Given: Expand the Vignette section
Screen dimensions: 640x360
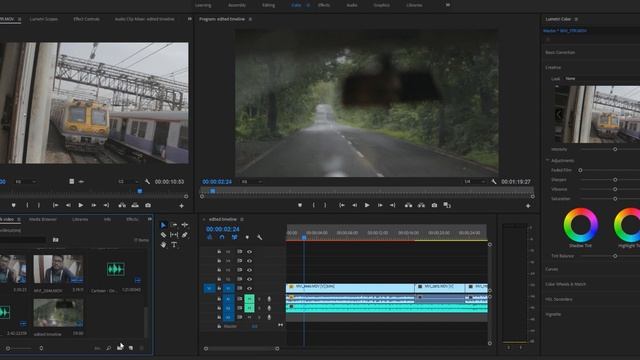Looking at the screenshot, I should pyautogui.click(x=553, y=314).
